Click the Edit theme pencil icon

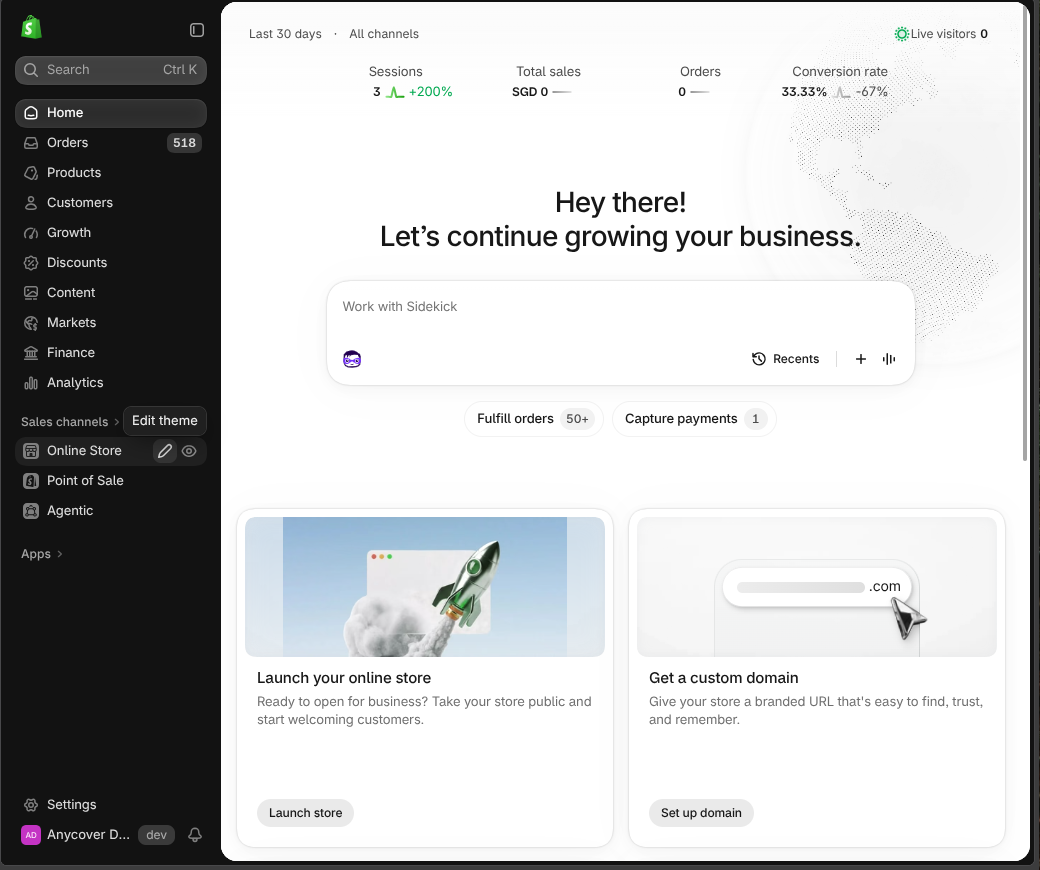(x=165, y=451)
